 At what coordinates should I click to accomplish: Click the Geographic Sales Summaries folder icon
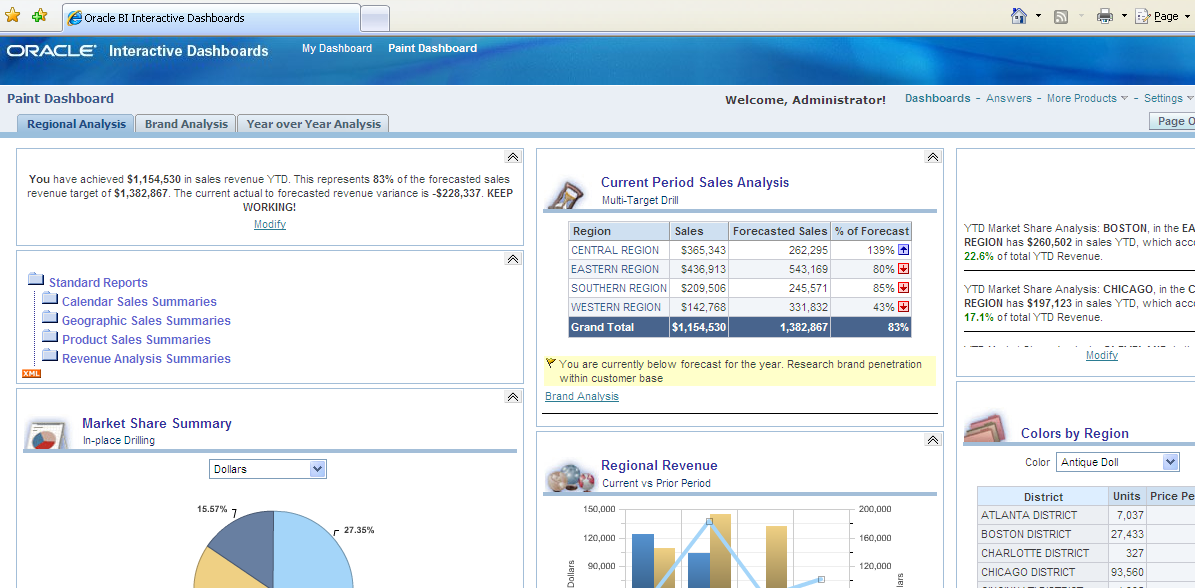50,318
